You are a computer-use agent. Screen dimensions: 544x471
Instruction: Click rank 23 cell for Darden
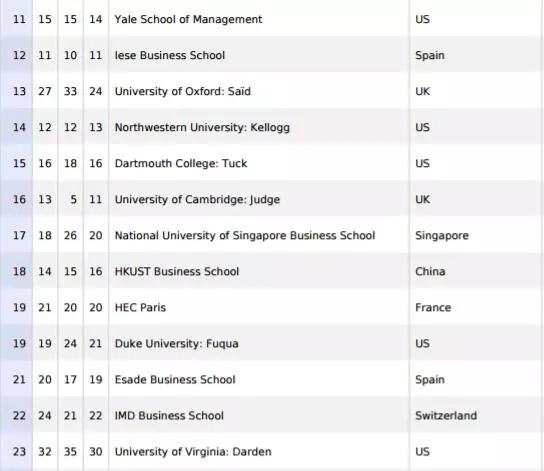[19, 452]
